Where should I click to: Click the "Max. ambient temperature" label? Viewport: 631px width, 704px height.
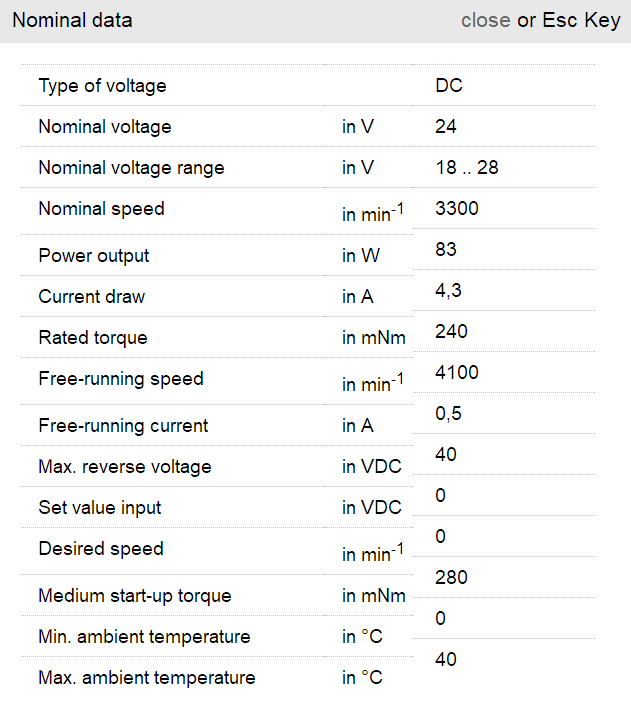click(x=146, y=678)
